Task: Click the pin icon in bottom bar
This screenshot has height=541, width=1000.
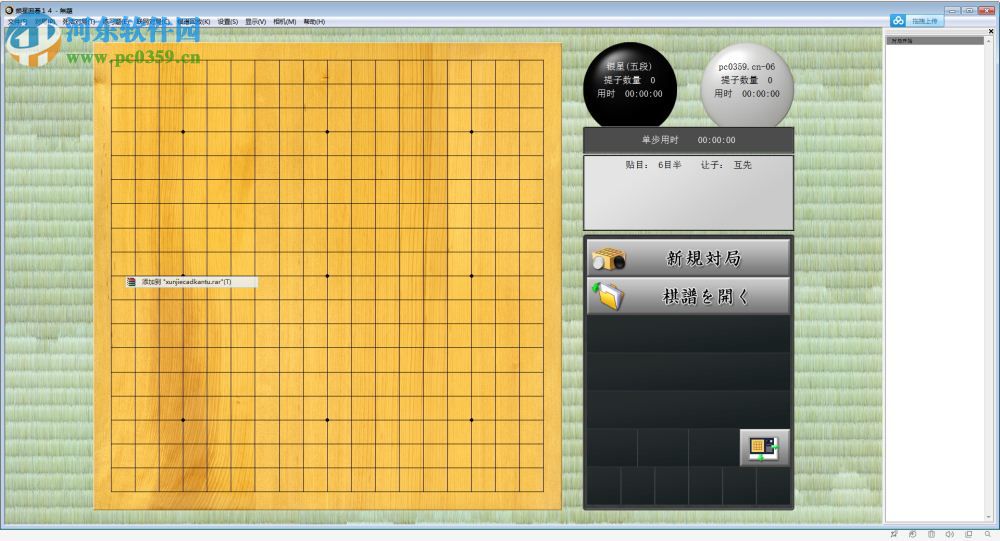Action: coord(894,534)
